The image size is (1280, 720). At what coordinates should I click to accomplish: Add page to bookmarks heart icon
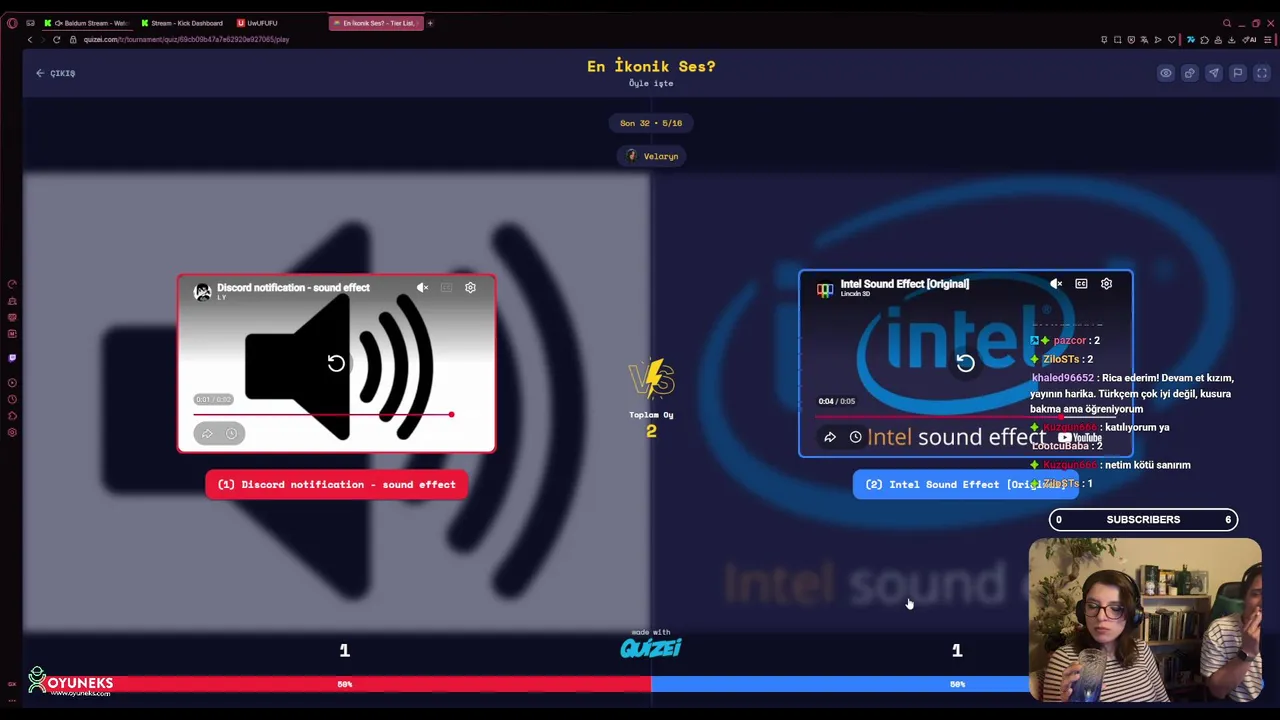tap(1172, 40)
